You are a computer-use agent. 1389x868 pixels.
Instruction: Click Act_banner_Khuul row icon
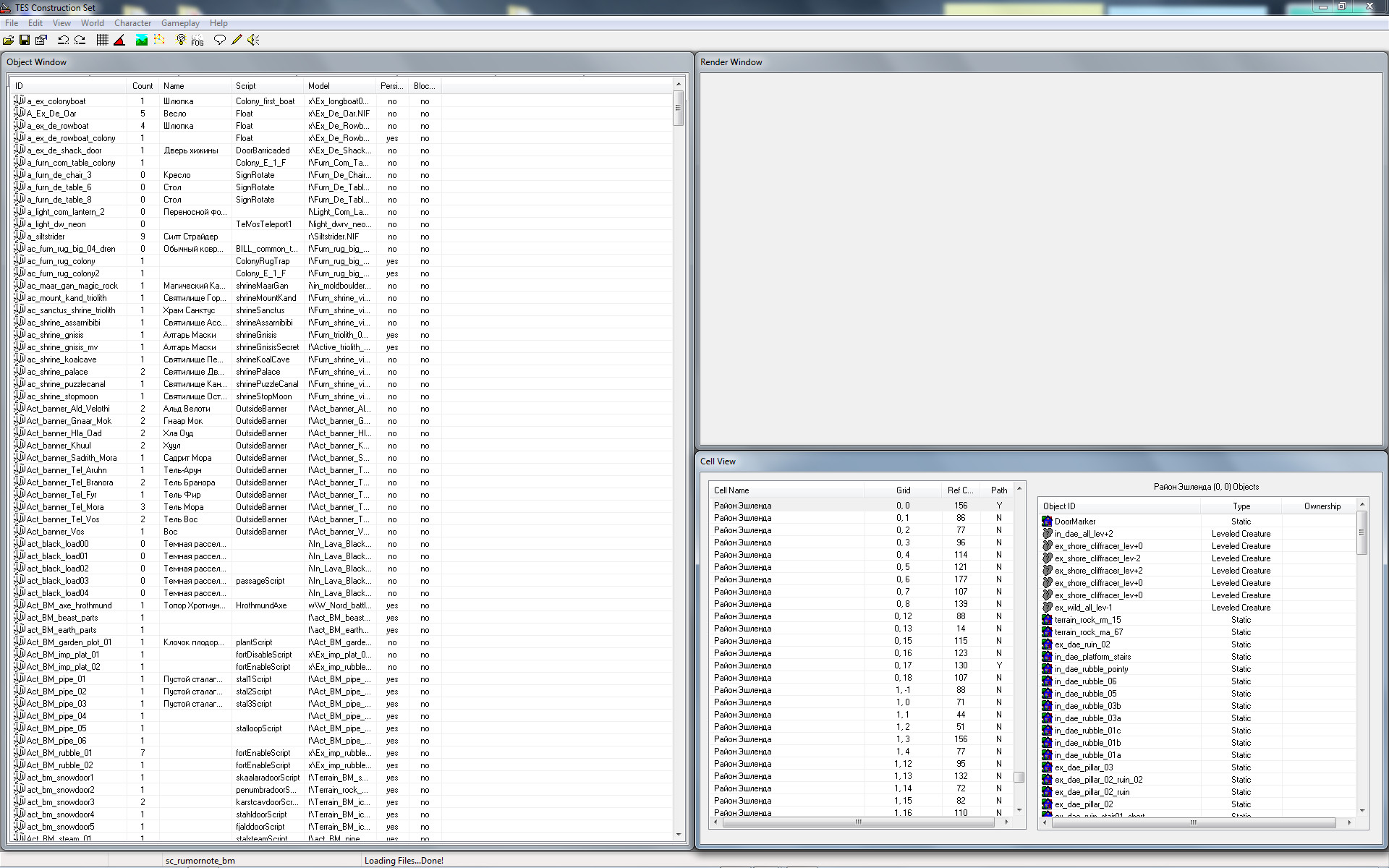pos(20,445)
